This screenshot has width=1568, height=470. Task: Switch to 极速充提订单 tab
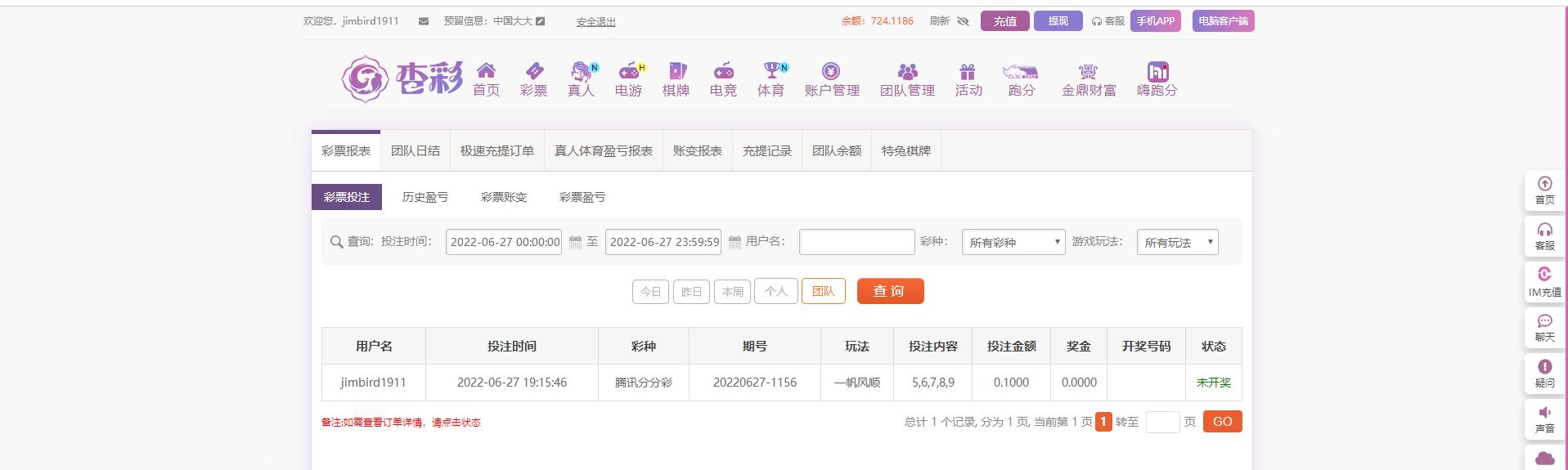497,151
